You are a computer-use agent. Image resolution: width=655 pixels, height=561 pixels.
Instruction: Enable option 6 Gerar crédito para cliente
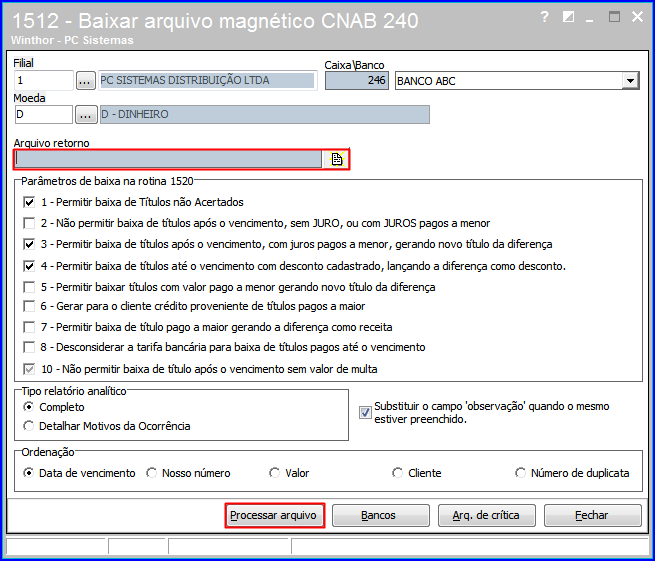(x=29, y=306)
